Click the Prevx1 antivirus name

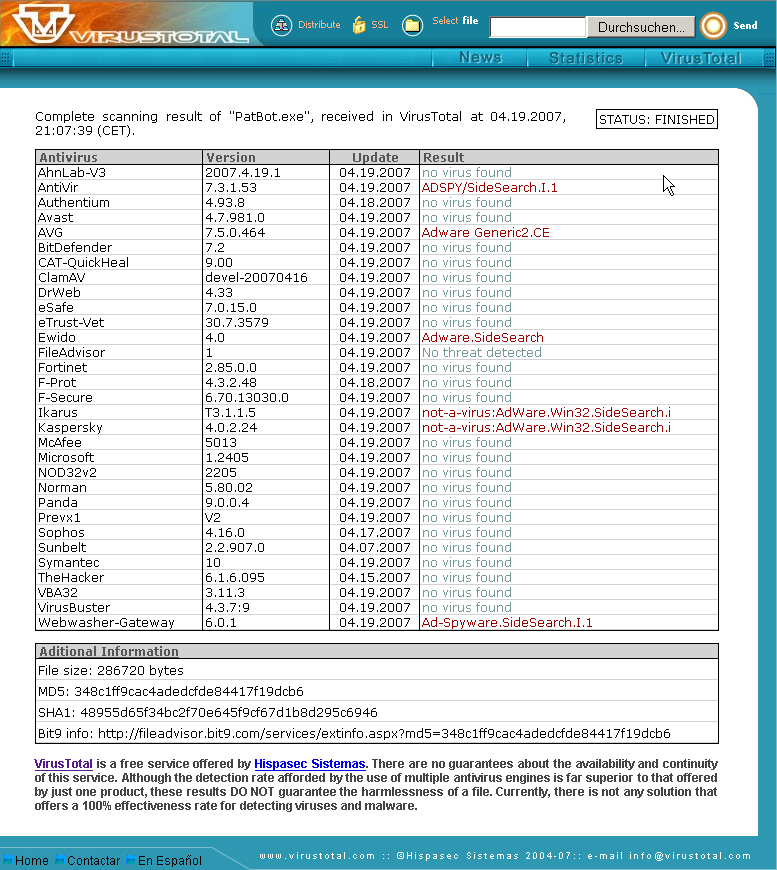pos(59,517)
